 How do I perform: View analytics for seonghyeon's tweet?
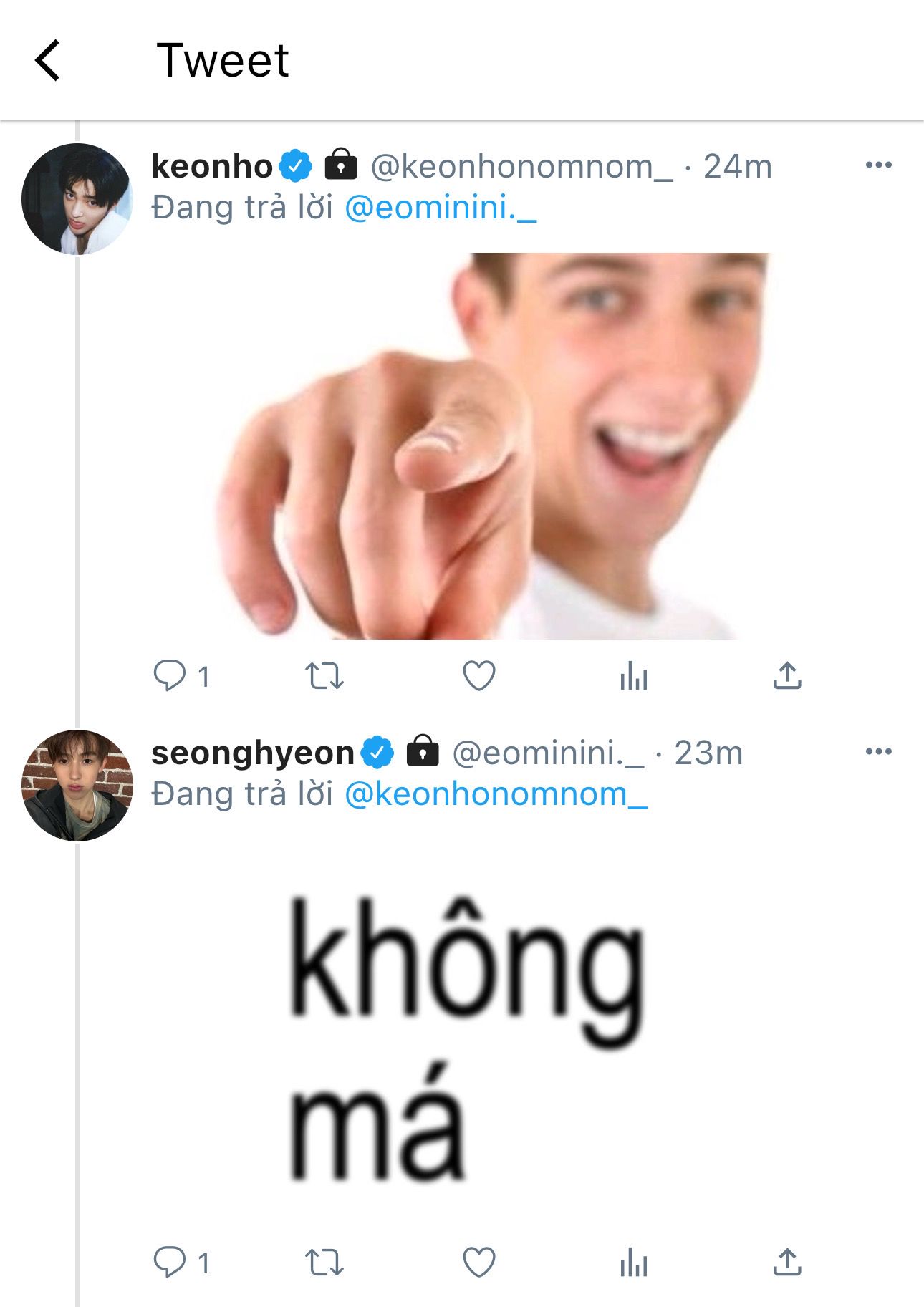tap(634, 1263)
